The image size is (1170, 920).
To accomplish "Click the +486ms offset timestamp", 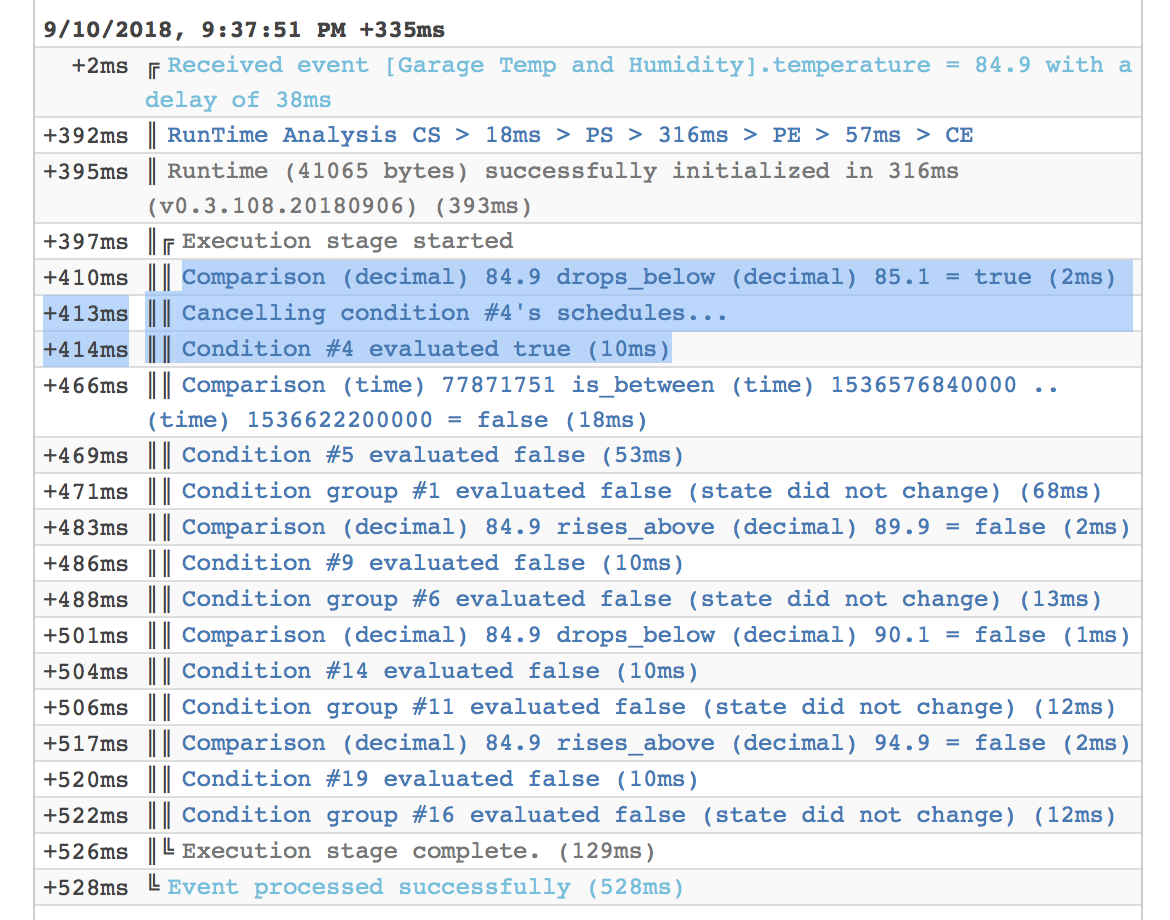I will pyautogui.click(x=86, y=563).
